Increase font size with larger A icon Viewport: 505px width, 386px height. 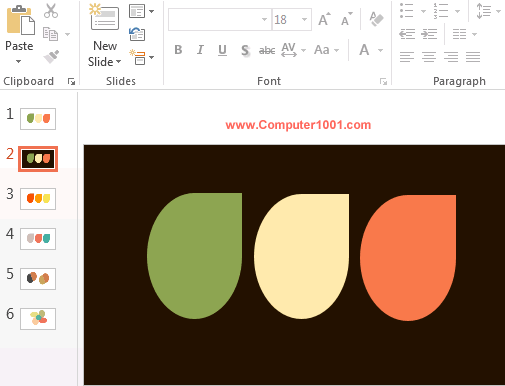[324, 19]
